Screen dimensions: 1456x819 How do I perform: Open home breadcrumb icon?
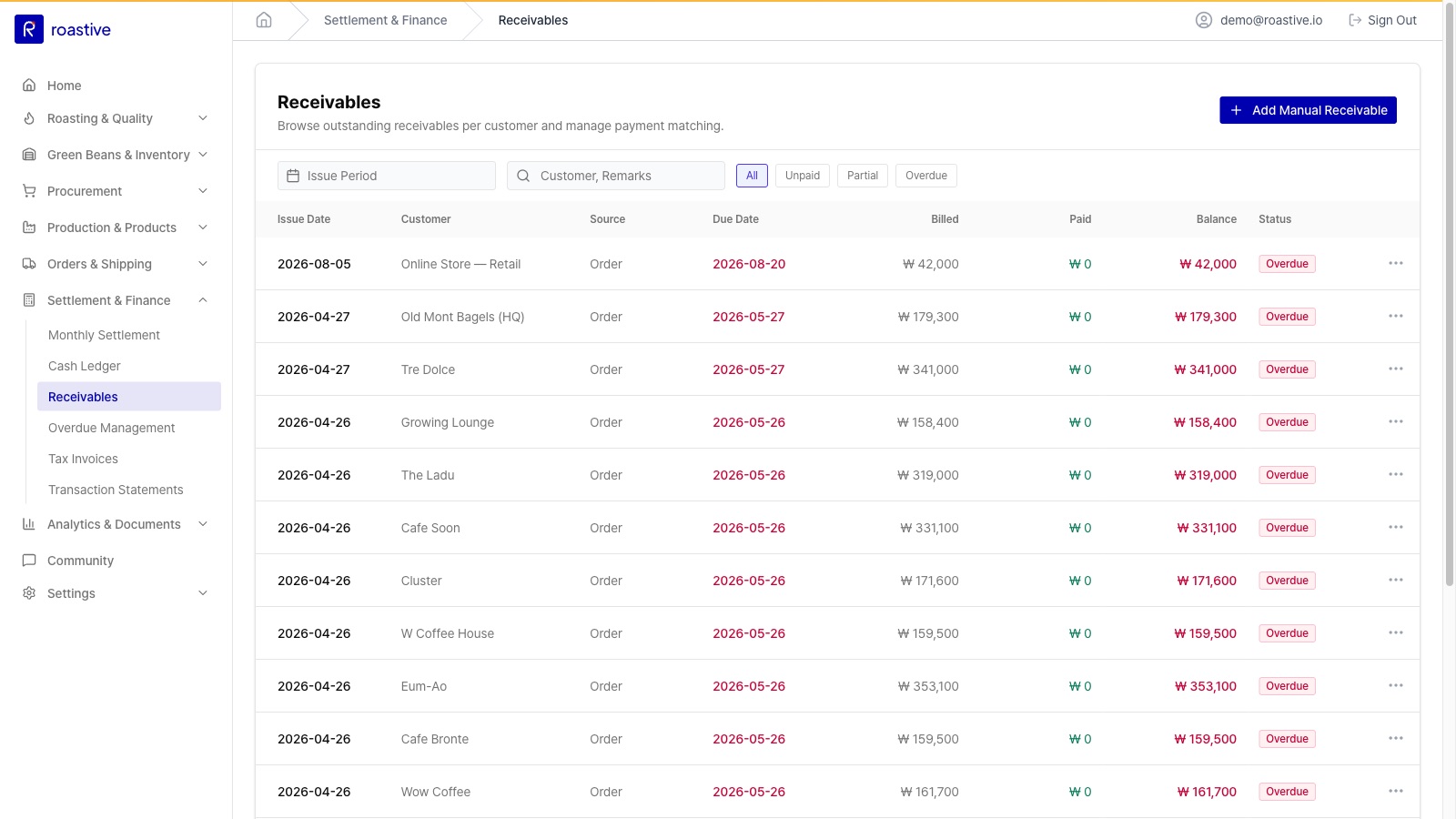(264, 20)
